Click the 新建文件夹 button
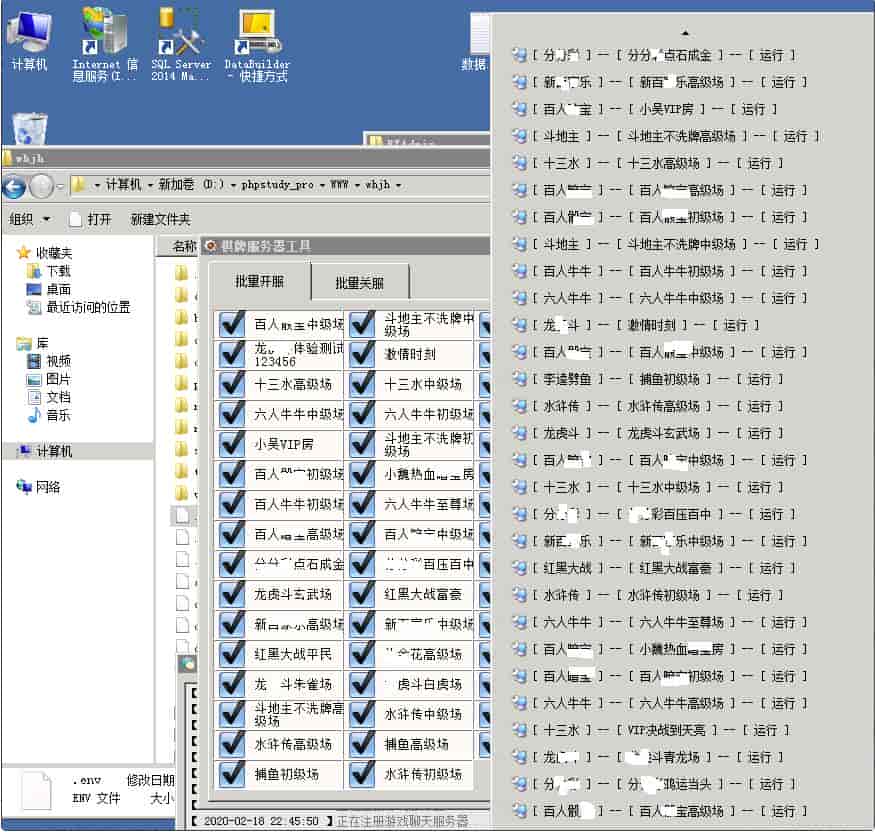This screenshot has width=875, height=832. point(160,219)
